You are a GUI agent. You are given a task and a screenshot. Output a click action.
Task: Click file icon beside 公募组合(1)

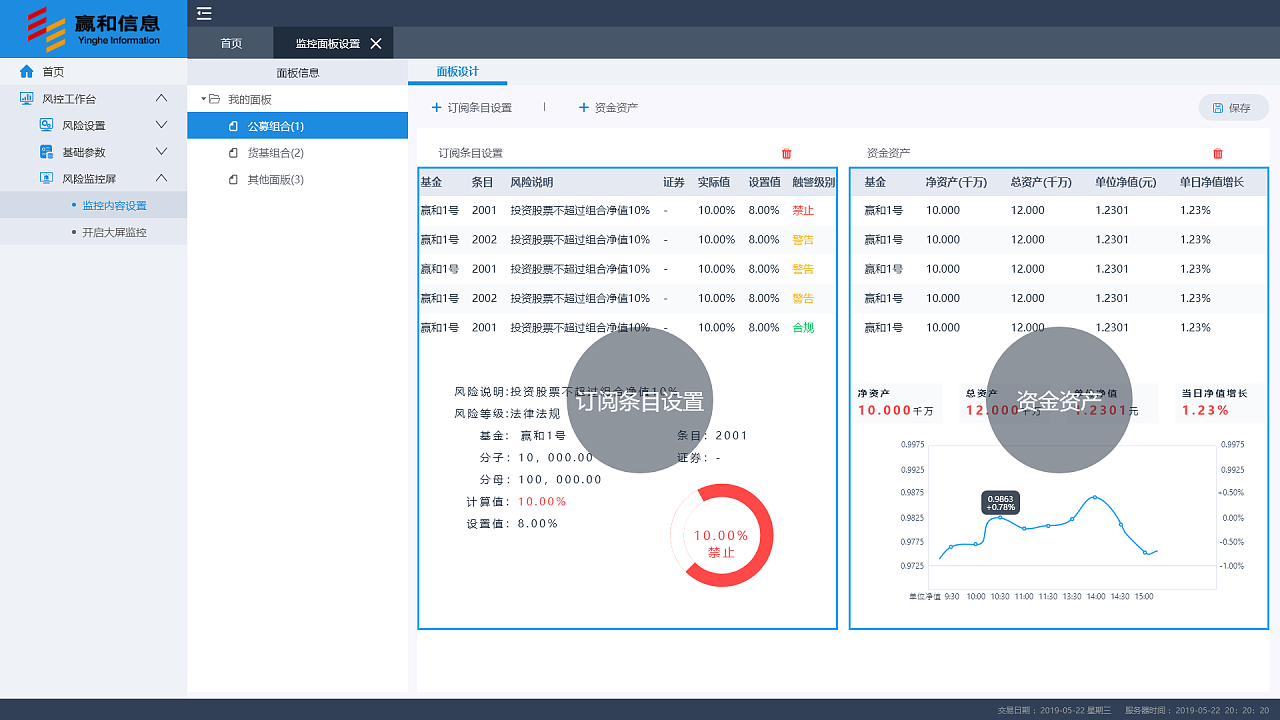[x=233, y=126]
